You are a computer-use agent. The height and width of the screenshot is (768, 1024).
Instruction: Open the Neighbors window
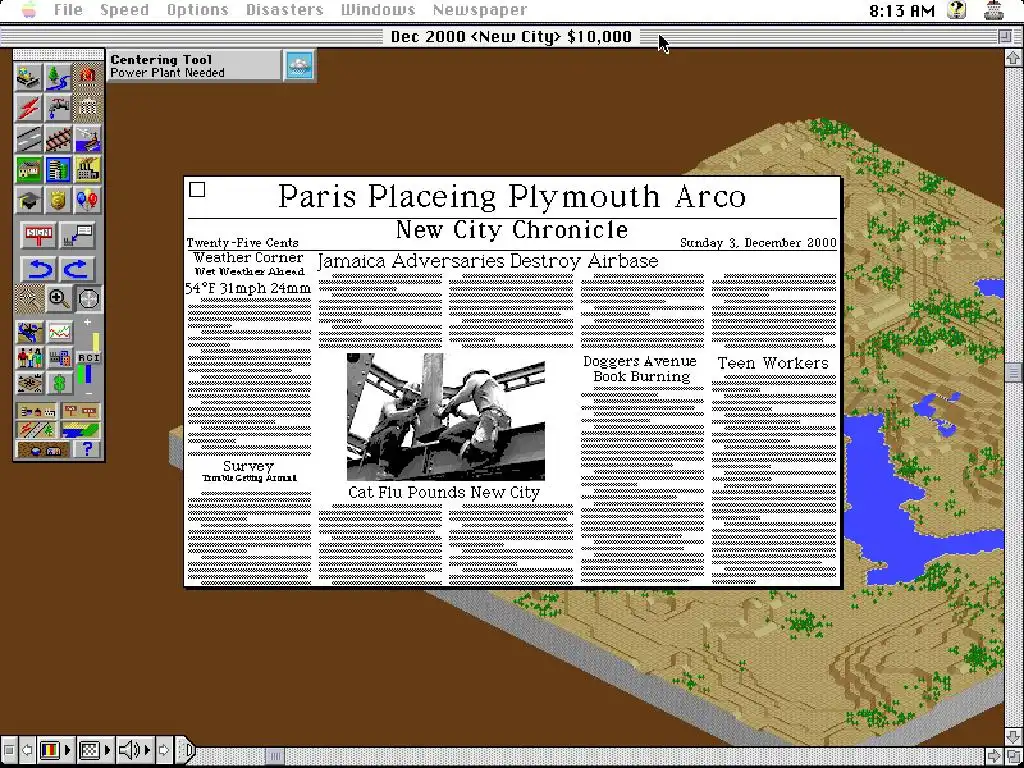(x=29, y=383)
